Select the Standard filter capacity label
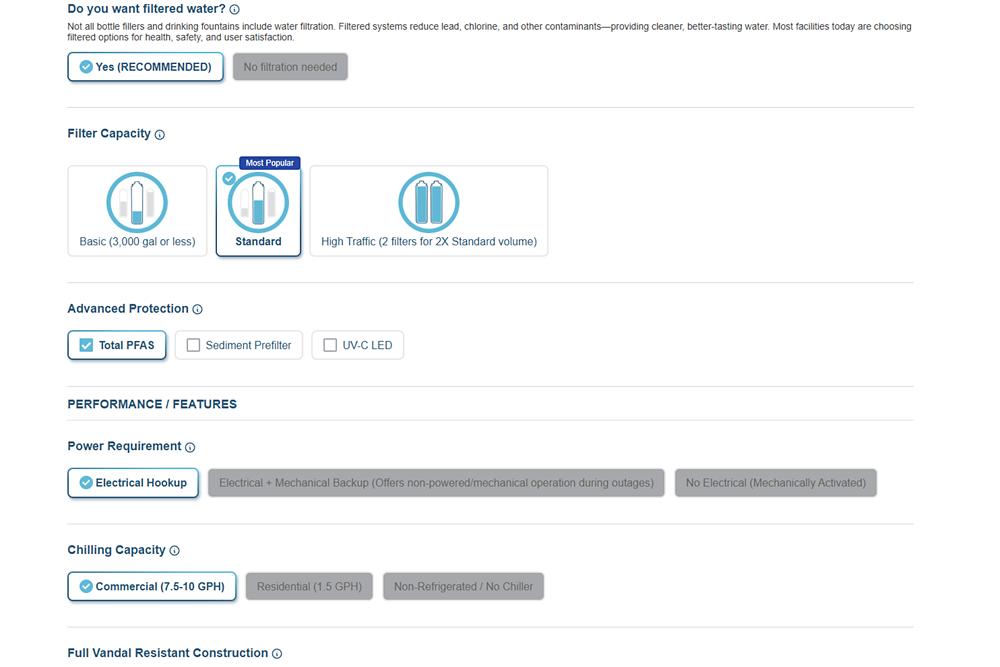The image size is (1000, 667). click(258, 242)
